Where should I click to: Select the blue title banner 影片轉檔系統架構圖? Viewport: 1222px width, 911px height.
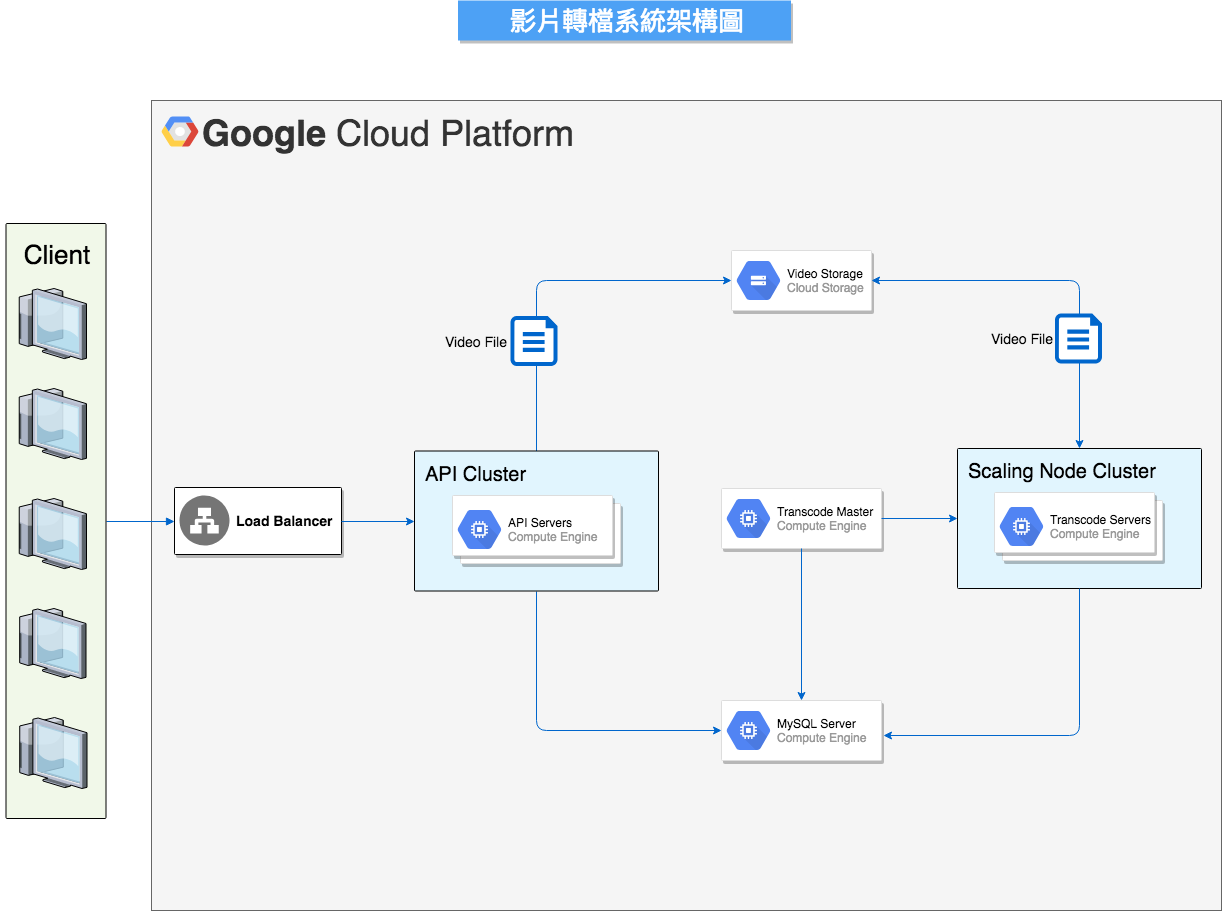pyautogui.click(x=625, y=21)
